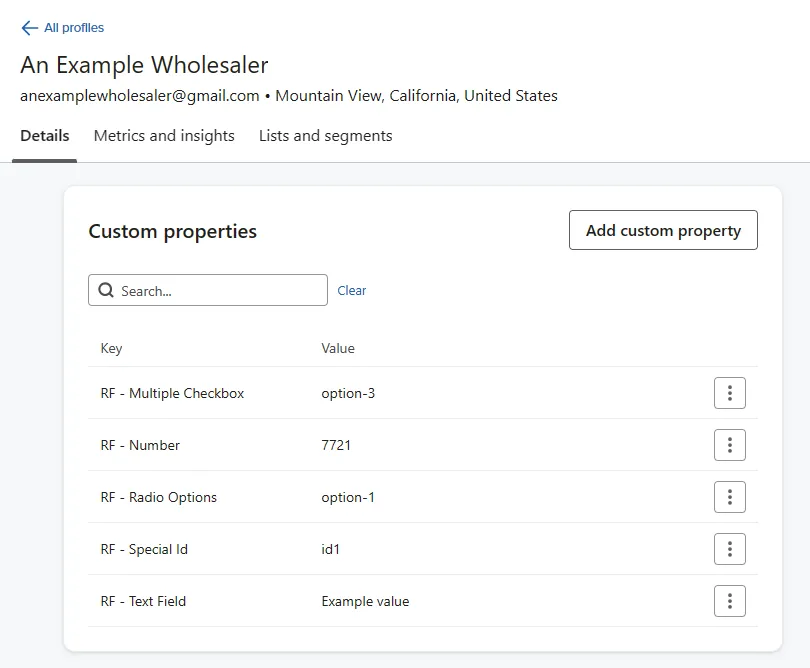Select the 'RF - Special Id' key
The width and height of the screenshot is (810, 668).
(144, 549)
